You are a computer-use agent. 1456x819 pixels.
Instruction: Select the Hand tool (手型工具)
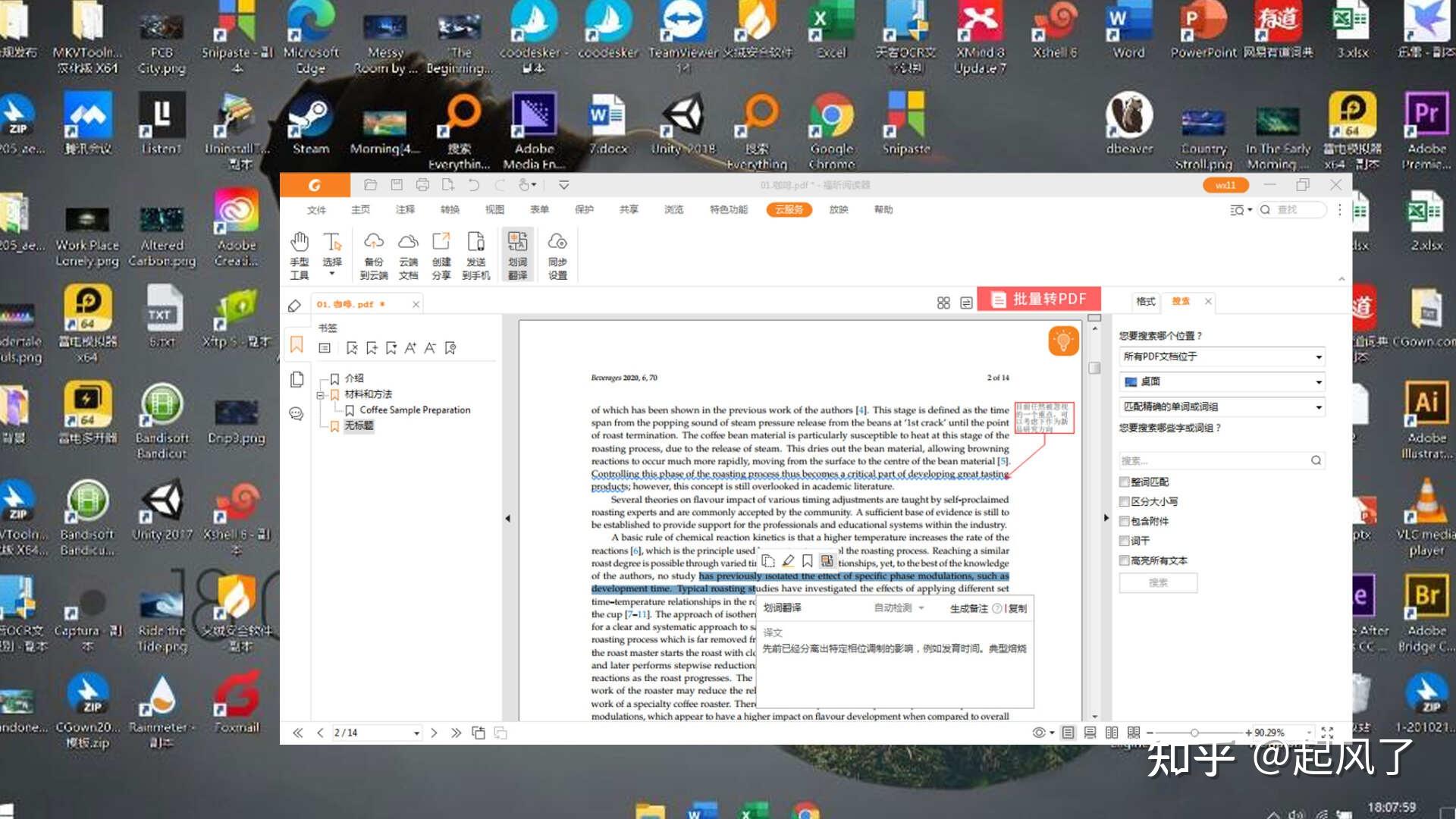(x=300, y=256)
